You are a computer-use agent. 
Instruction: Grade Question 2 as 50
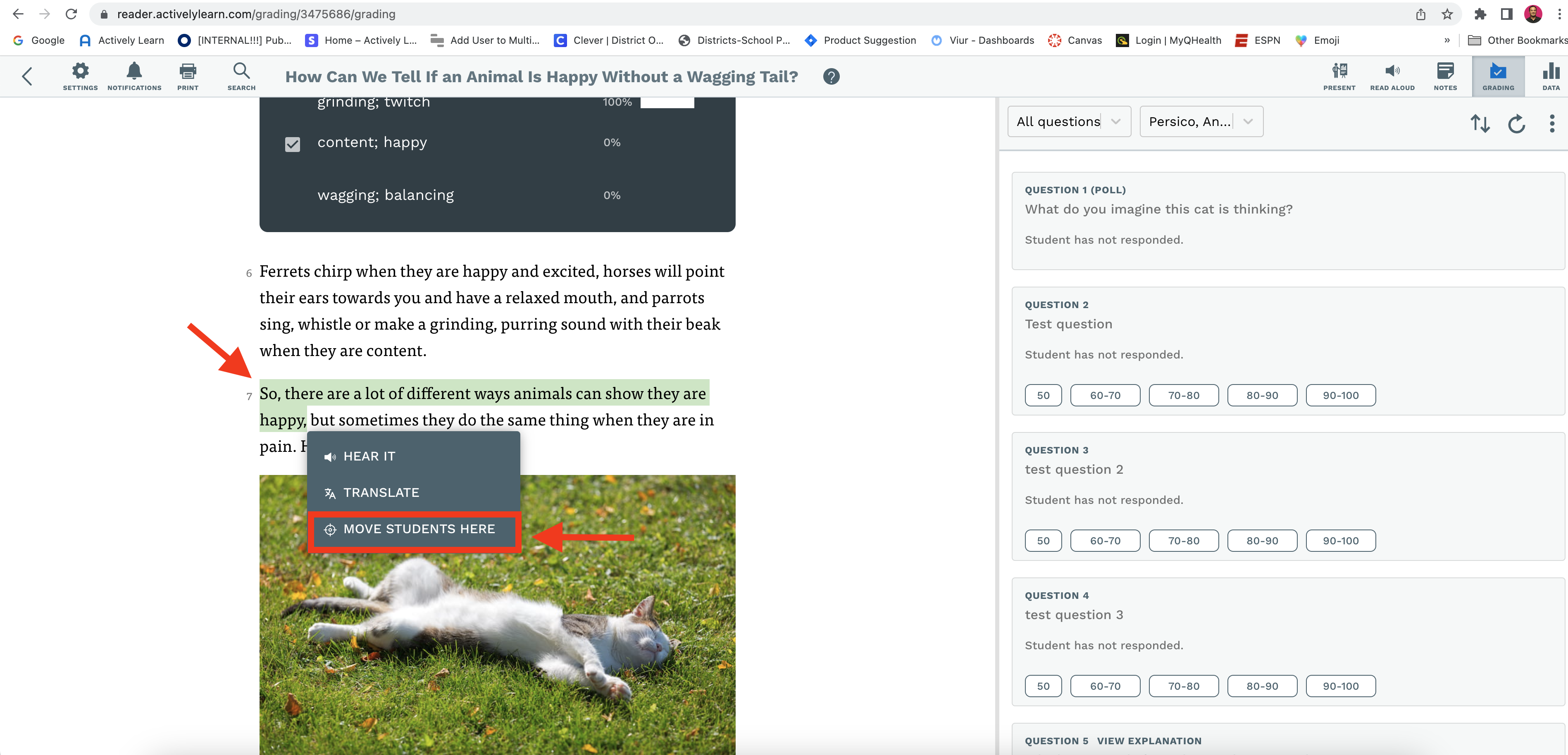1043,395
